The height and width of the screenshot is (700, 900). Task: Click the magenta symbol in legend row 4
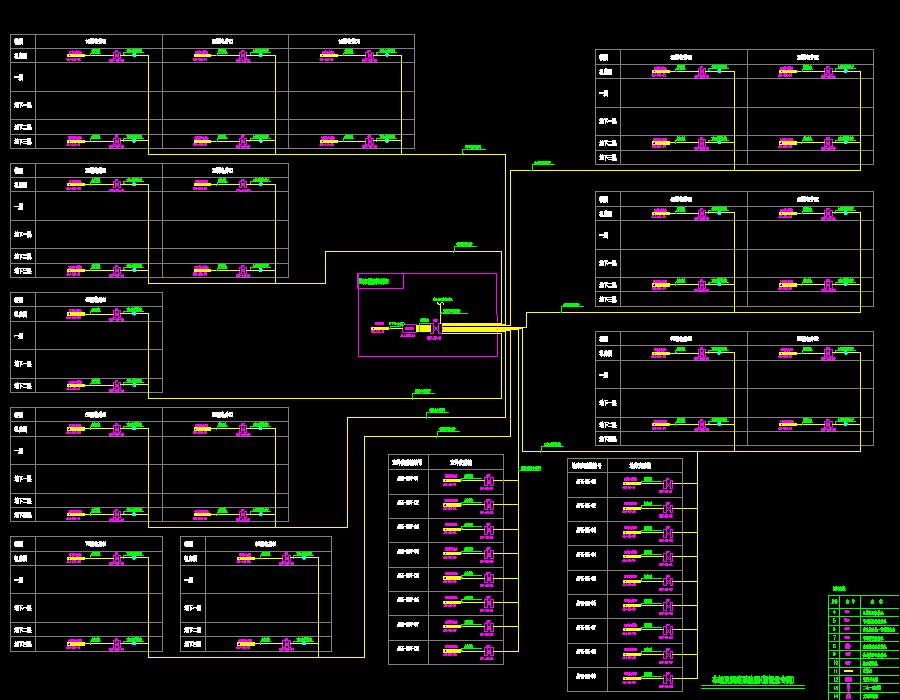point(847,612)
